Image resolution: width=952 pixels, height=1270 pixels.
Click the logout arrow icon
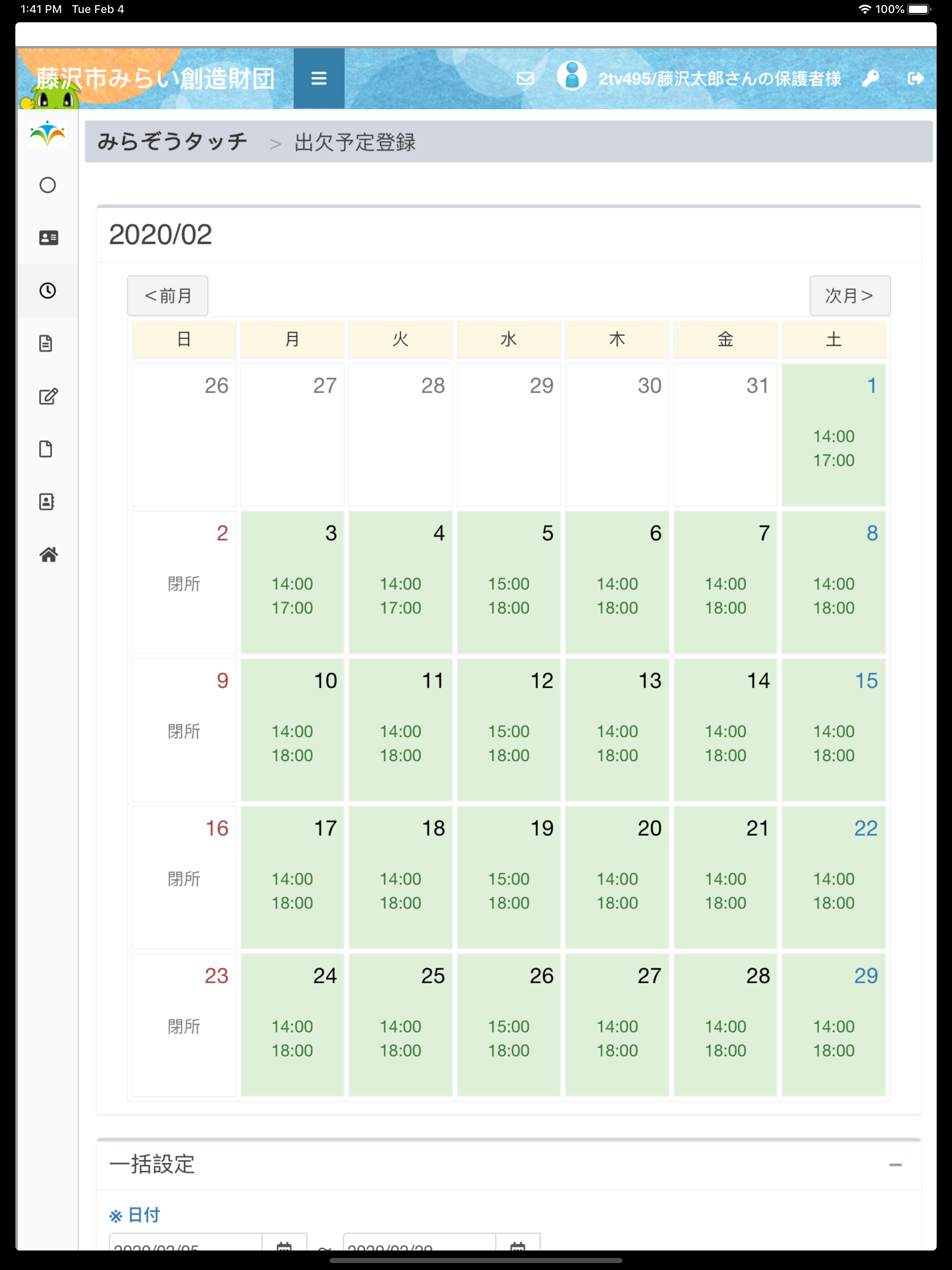click(915, 78)
